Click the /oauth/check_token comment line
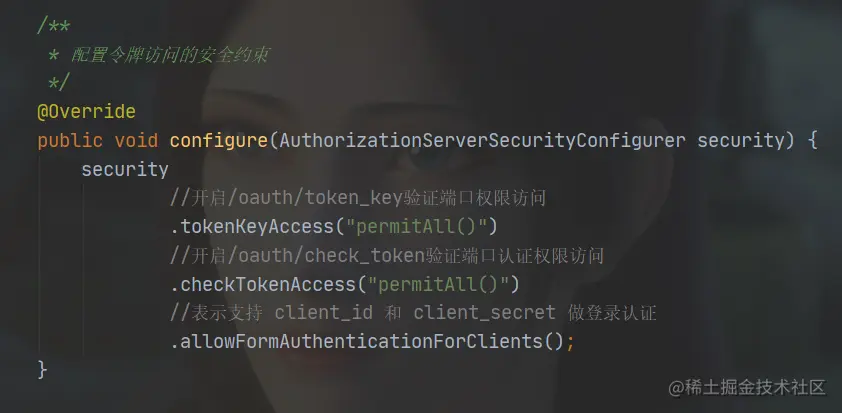Image resolution: width=842 pixels, height=413 pixels. coord(387,256)
